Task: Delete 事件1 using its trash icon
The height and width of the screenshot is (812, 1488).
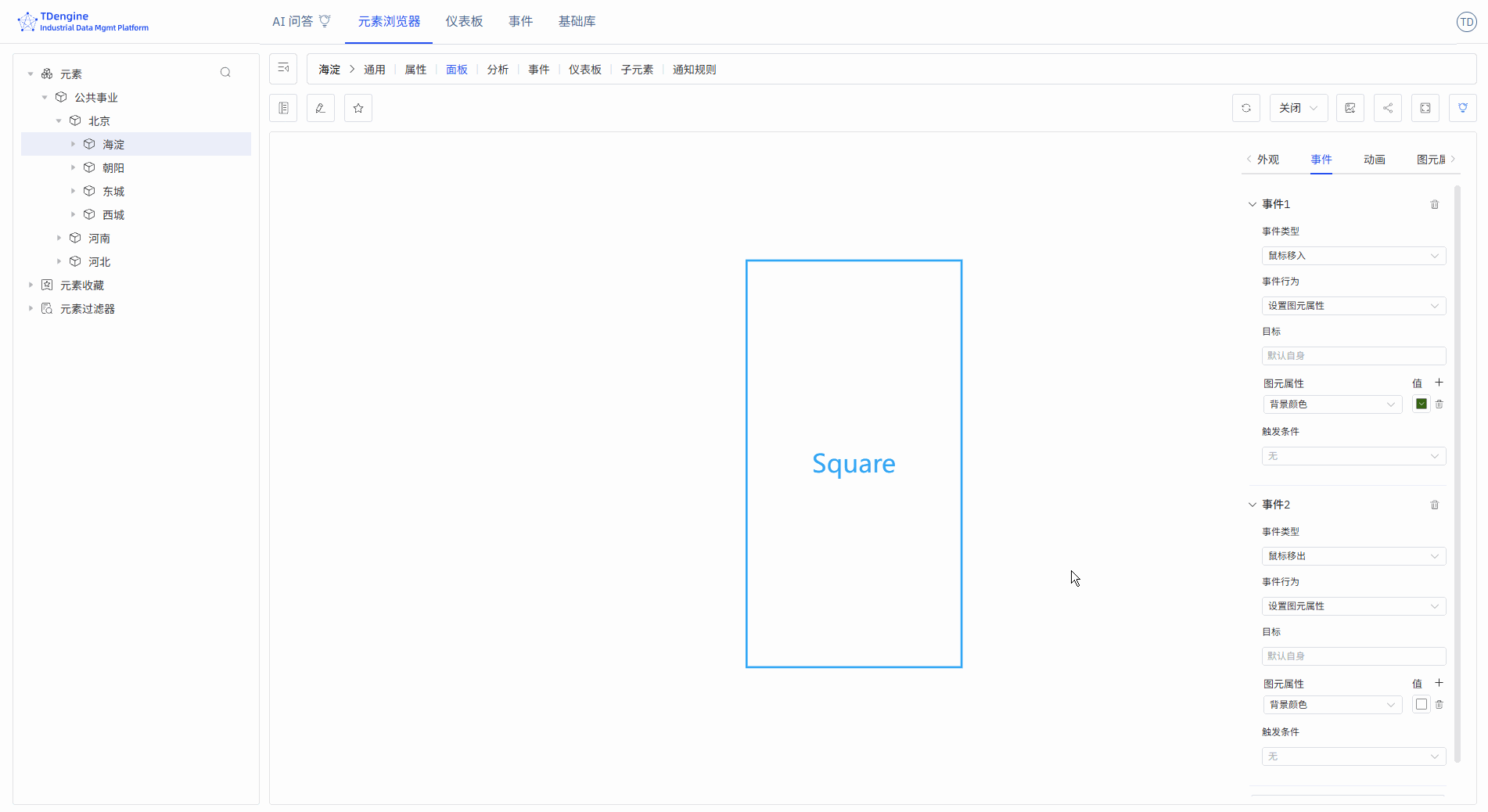Action: (1435, 204)
